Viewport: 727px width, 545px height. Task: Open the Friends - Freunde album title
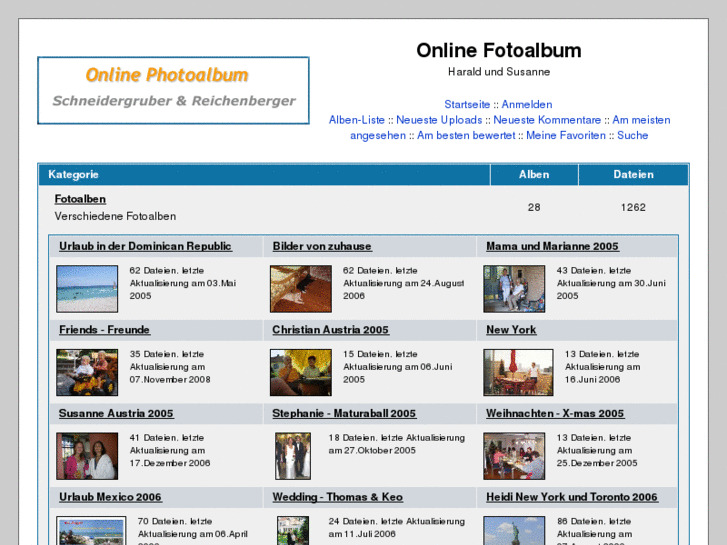104,330
